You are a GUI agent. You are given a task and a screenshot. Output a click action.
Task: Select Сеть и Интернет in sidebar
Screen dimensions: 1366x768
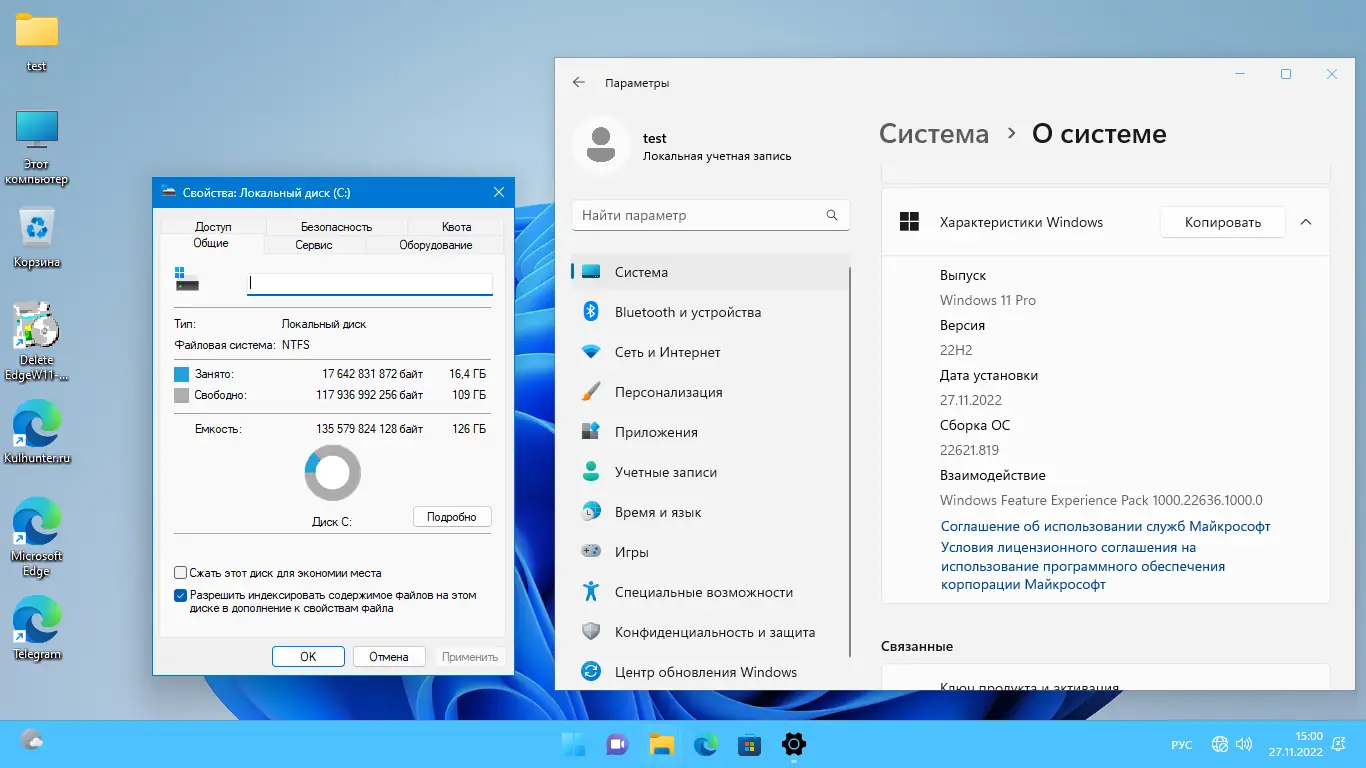[668, 352]
